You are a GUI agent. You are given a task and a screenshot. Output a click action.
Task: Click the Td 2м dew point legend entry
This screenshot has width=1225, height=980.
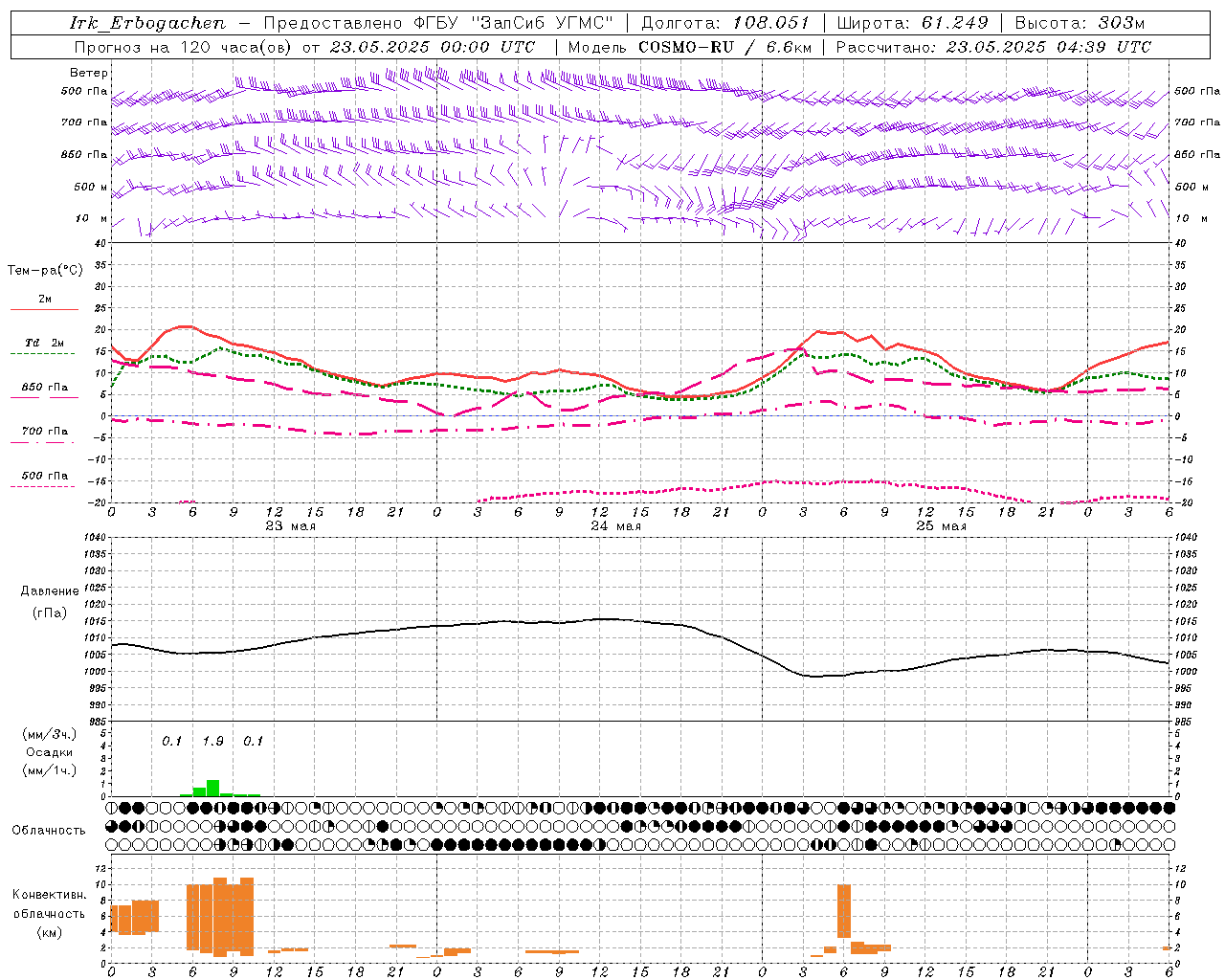click(x=44, y=343)
